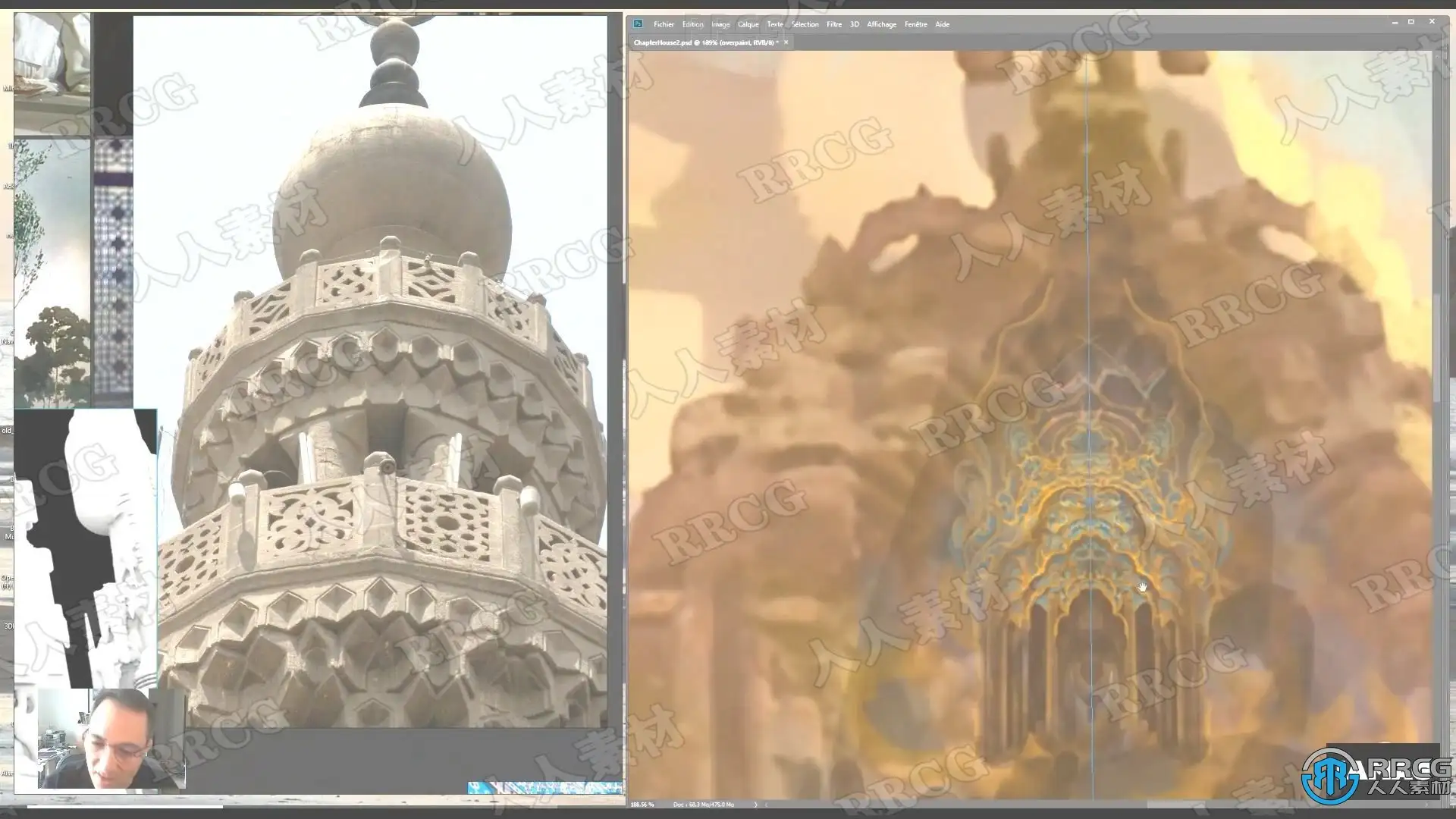Select the ChapterHouse2.psd document tab
The image size is (1456, 819).
[x=705, y=42]
